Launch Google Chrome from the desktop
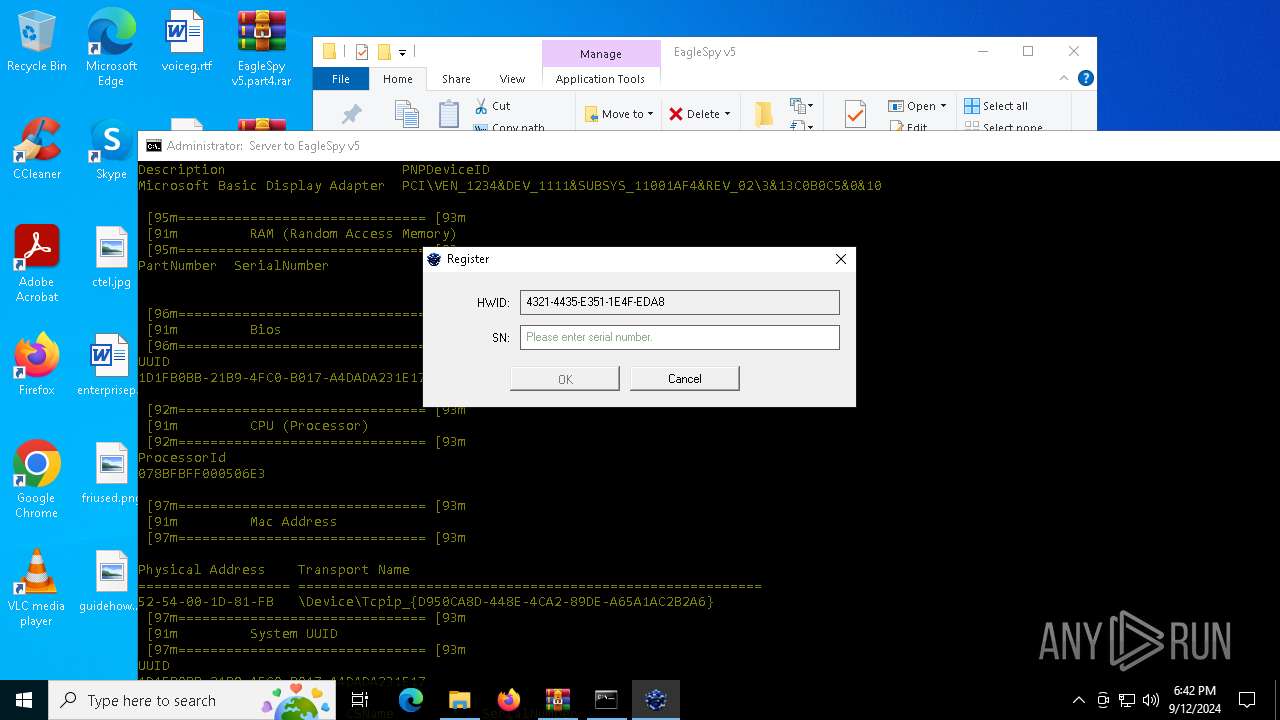This screenshot has height=720, width=1280. (37, 481)
